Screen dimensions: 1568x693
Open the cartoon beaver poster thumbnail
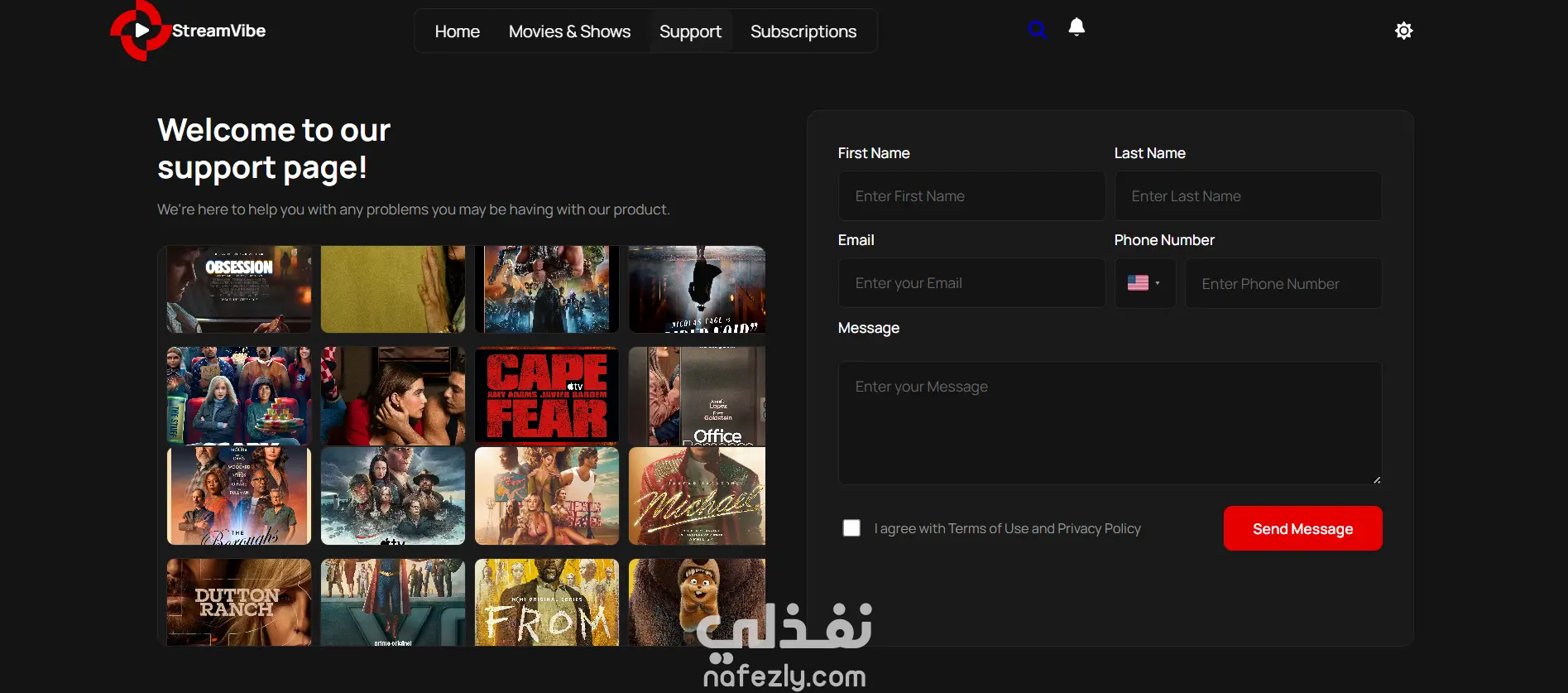coord(697,602)
